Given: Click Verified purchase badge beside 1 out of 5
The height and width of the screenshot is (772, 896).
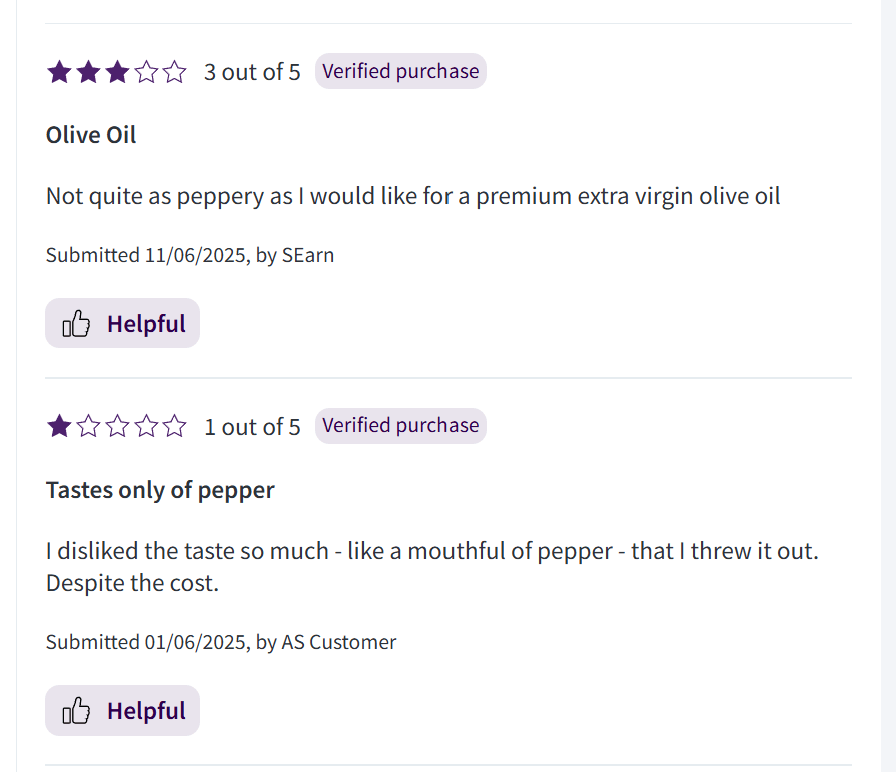Looking at the screenshot, I should (401, 426).
